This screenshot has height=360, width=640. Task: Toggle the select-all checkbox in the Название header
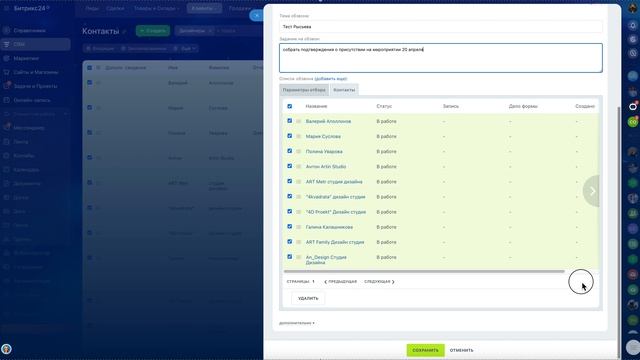coord(289,106)
